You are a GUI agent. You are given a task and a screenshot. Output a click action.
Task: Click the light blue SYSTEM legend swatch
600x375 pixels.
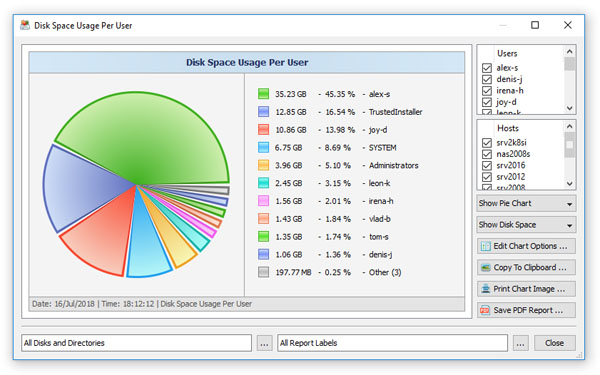pos(263,148)
